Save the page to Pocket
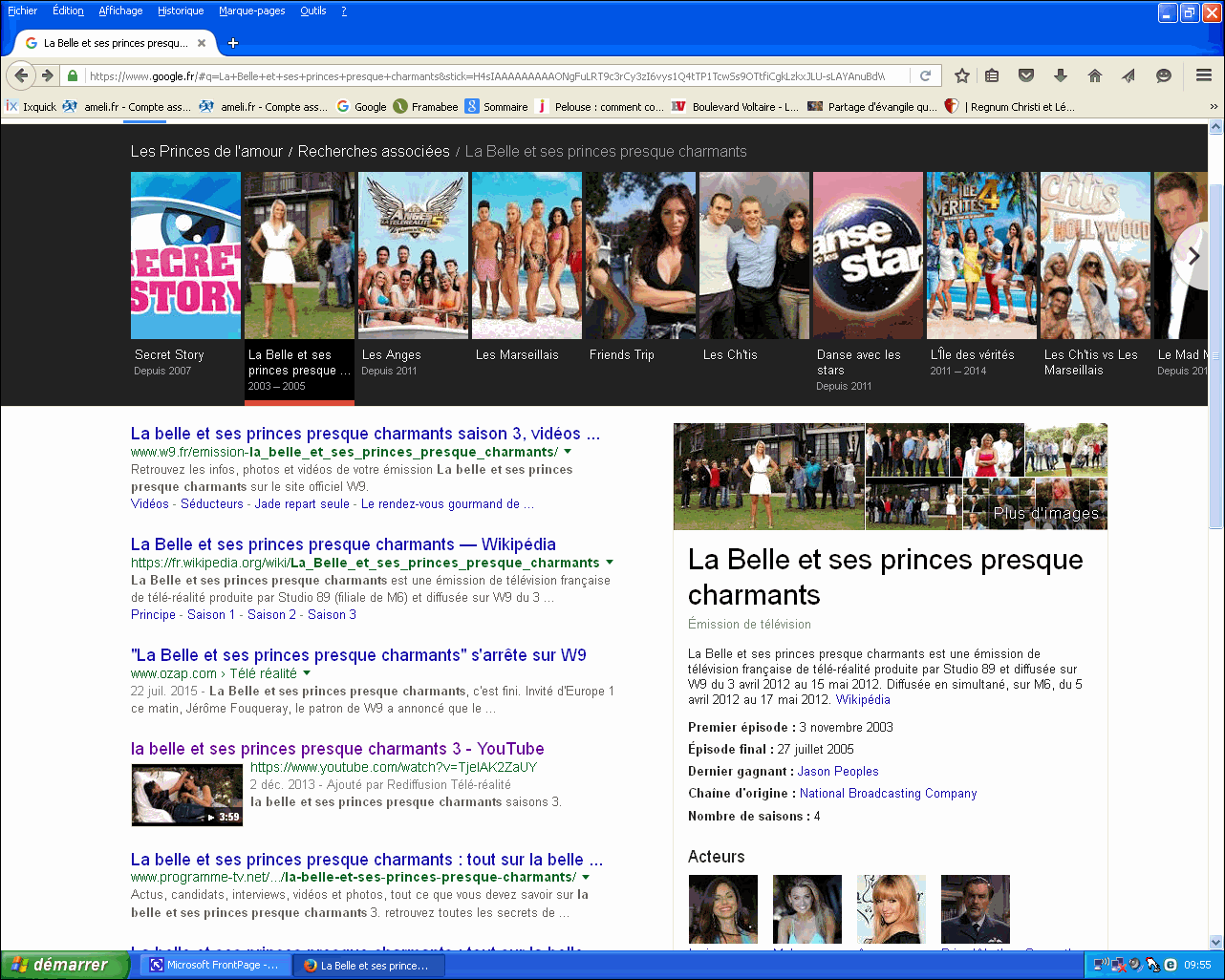Image resolution: width=1225 pixels, height=980 pixels. click(1026, 75)
